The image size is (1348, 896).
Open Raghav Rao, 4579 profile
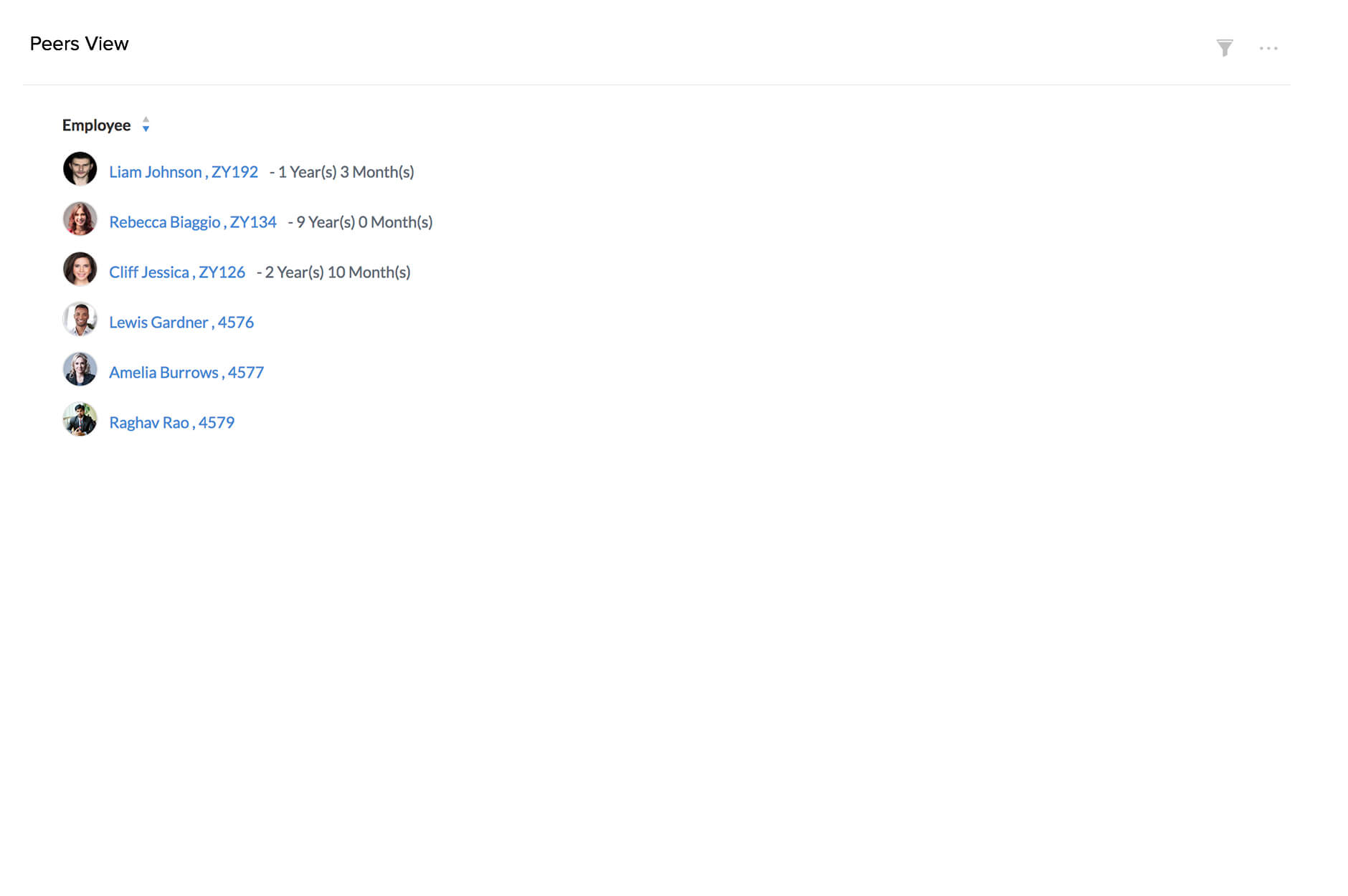coord(171,422)
